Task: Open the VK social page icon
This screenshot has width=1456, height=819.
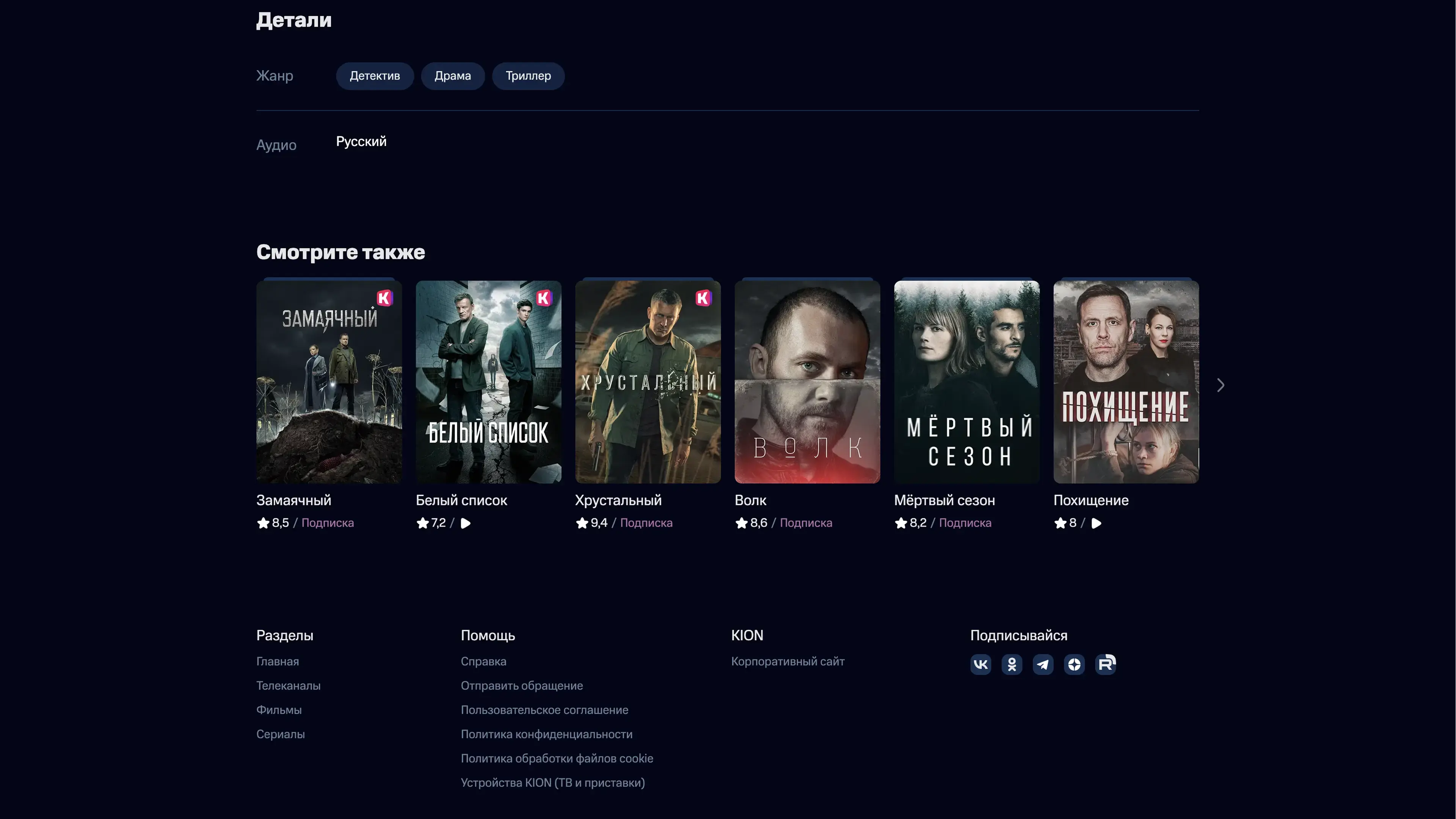Action: 981,664
